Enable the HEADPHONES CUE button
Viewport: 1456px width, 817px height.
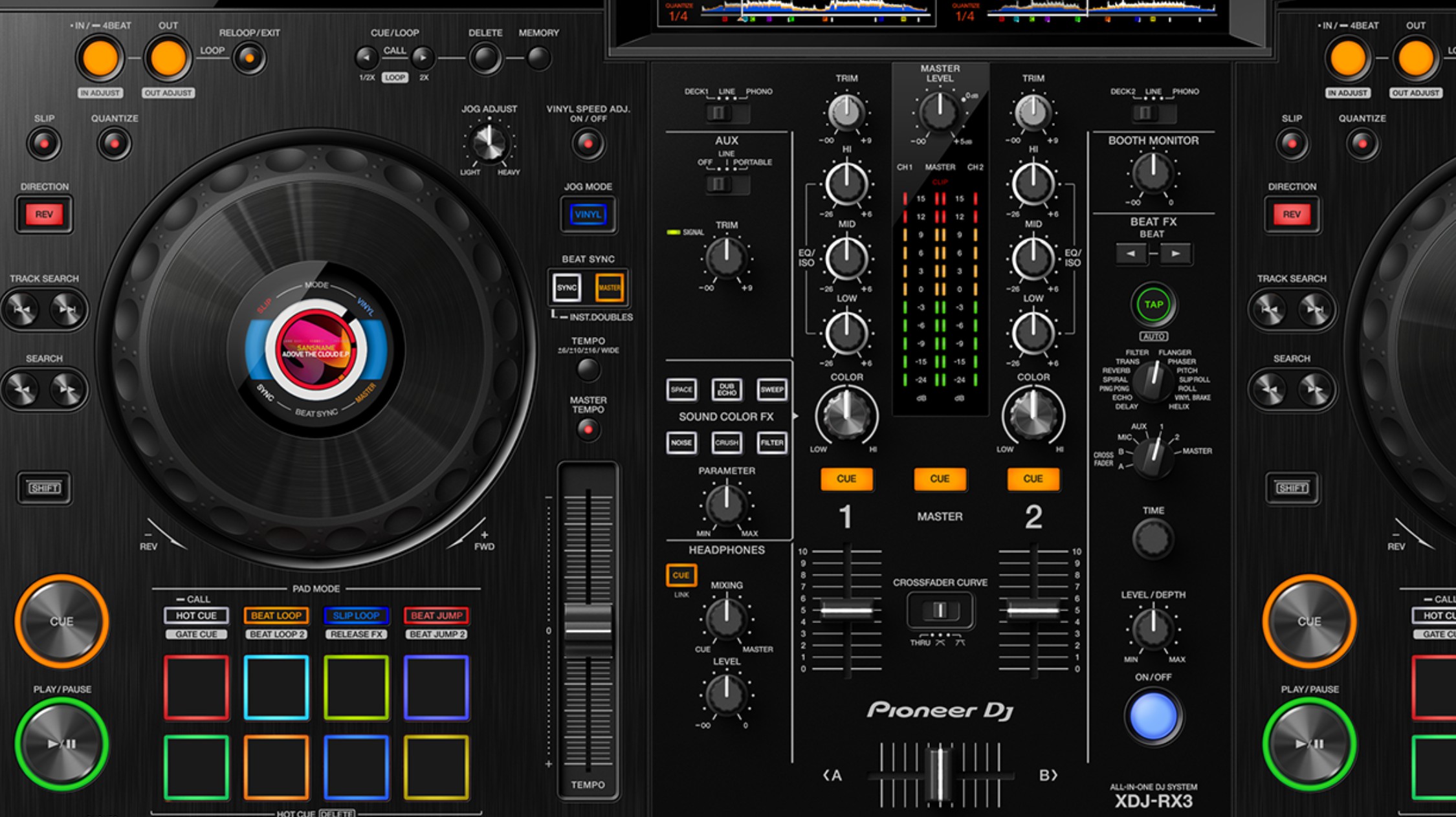680,574
